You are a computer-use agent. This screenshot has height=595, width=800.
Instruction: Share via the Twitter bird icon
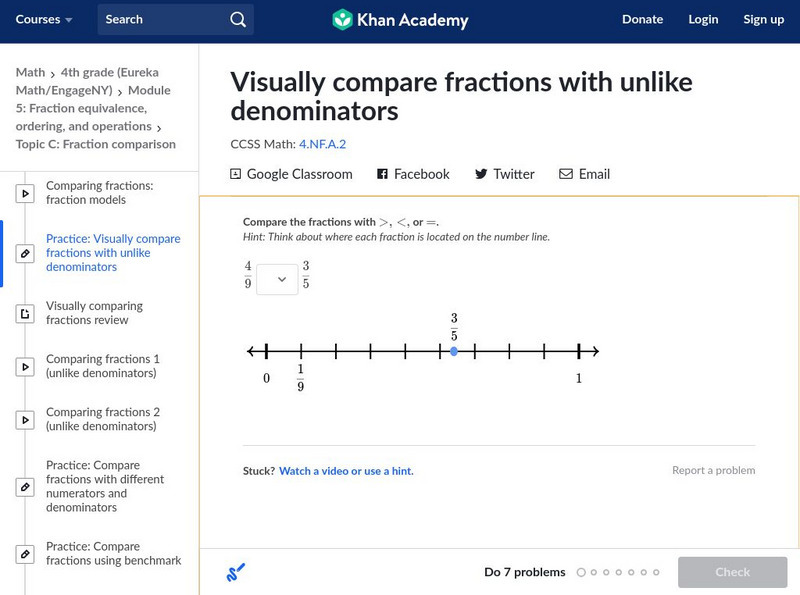point(481,174)
